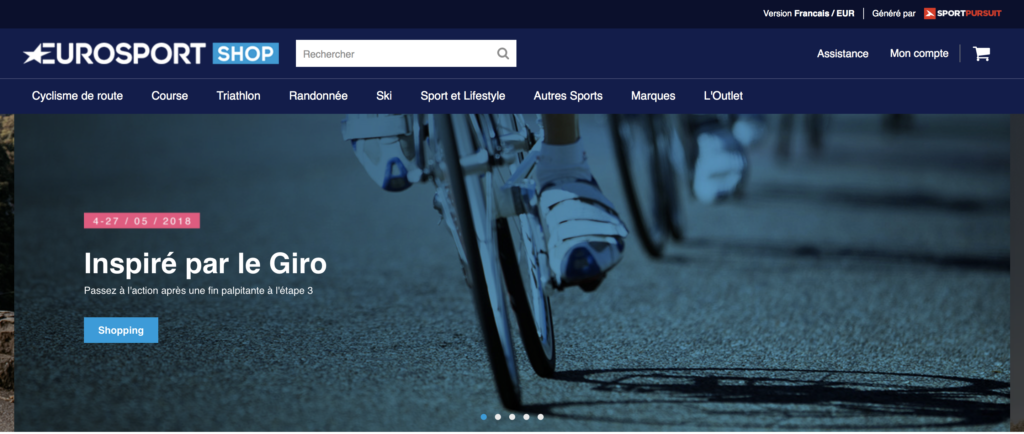Viewport: 1024px width, 434px height.
Task: Click the shopping cart icon
Action: tap(981, 54)
